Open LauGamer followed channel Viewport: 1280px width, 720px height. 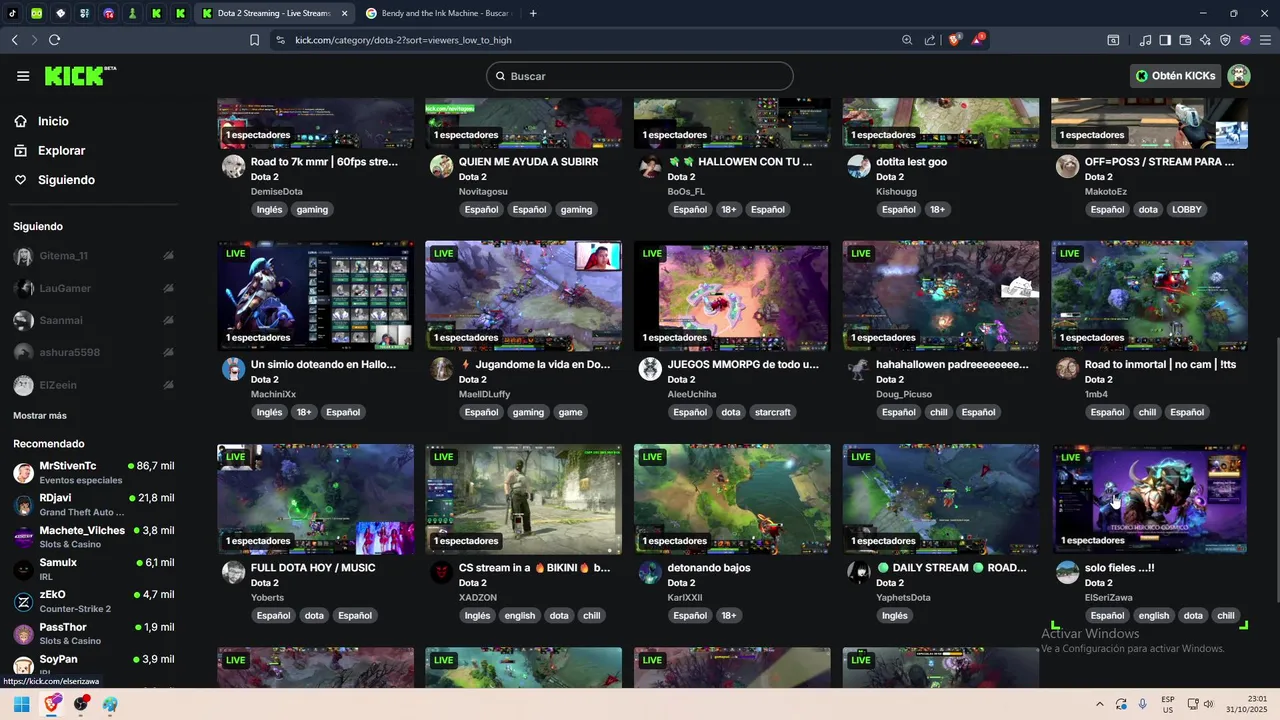[x=93, y=288]
